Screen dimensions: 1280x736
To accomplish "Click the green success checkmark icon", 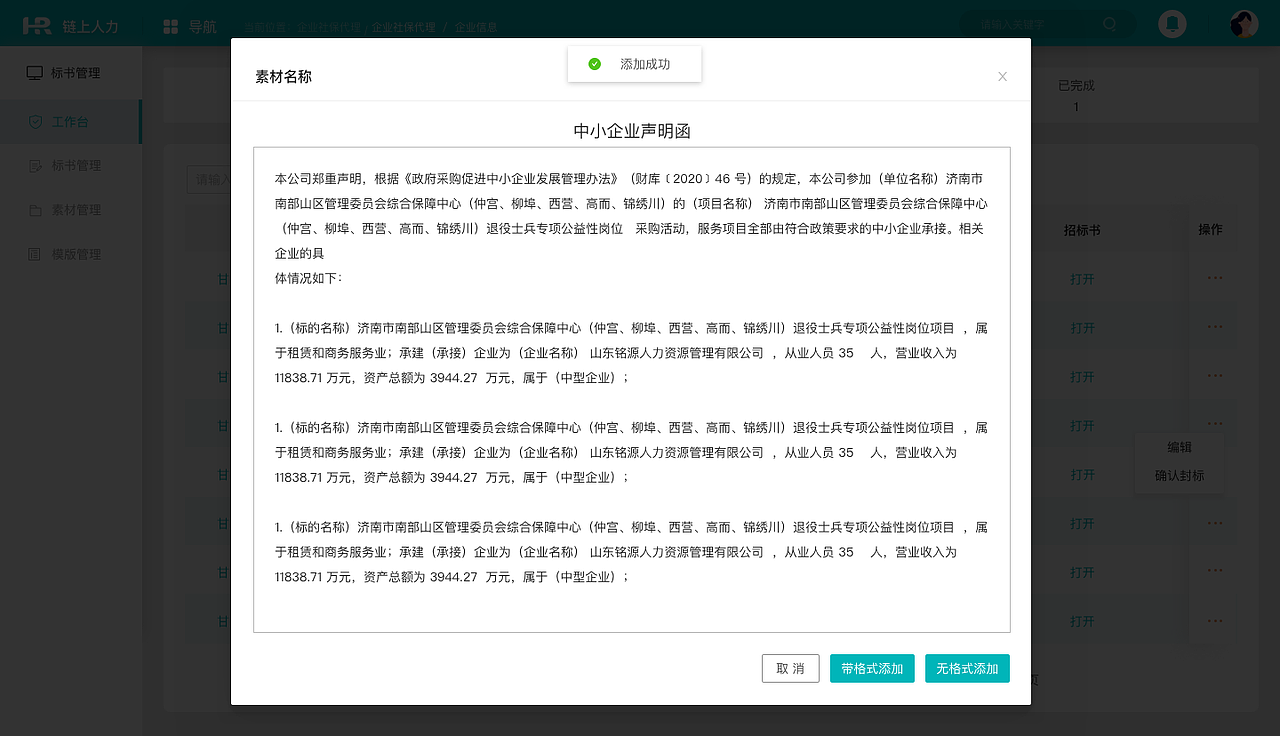I will click(595, 63).
